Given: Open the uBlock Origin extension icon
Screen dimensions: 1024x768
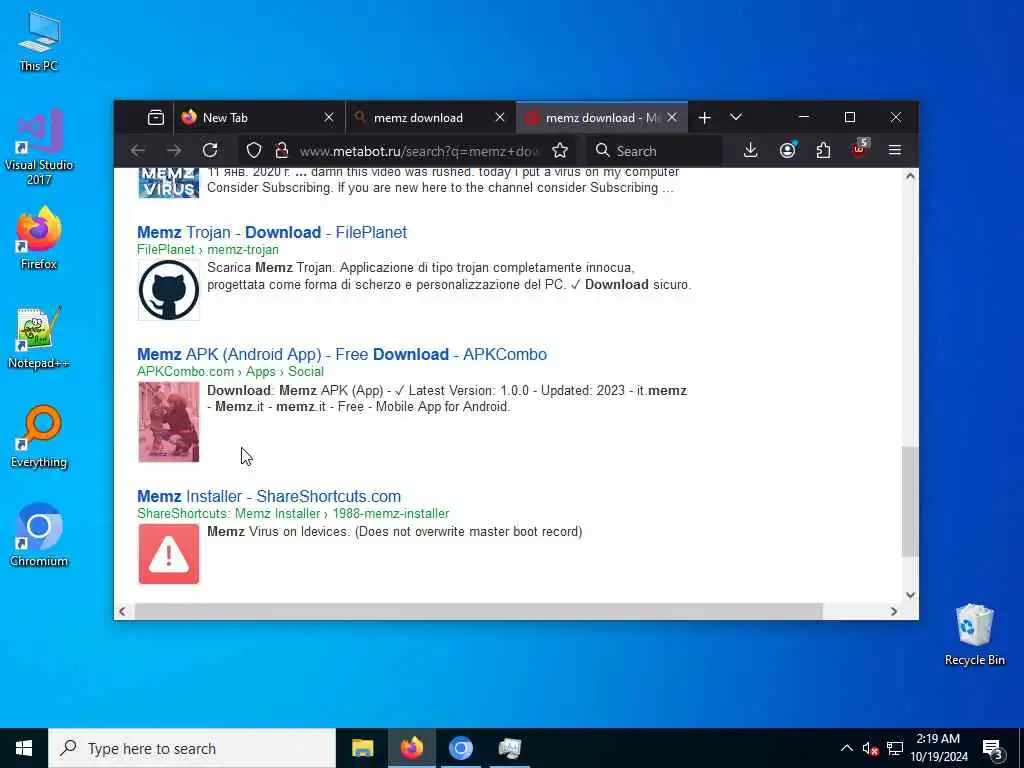Looking at the screenshot, I should (861, 150).
